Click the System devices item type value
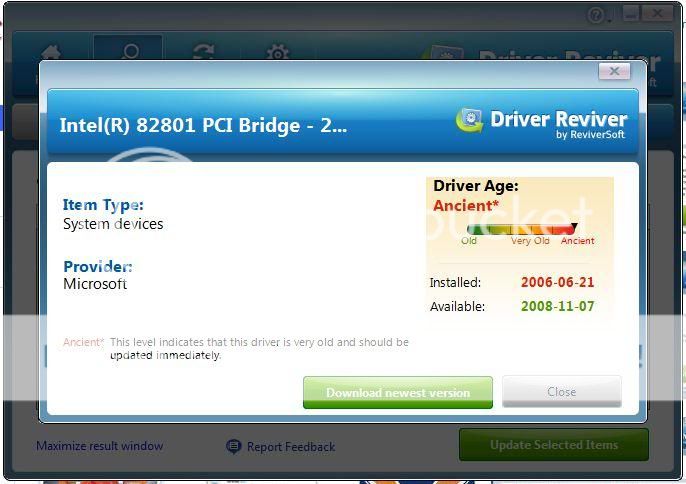Image resolution: width=686 pixels, height=484 pixels. 113,224
